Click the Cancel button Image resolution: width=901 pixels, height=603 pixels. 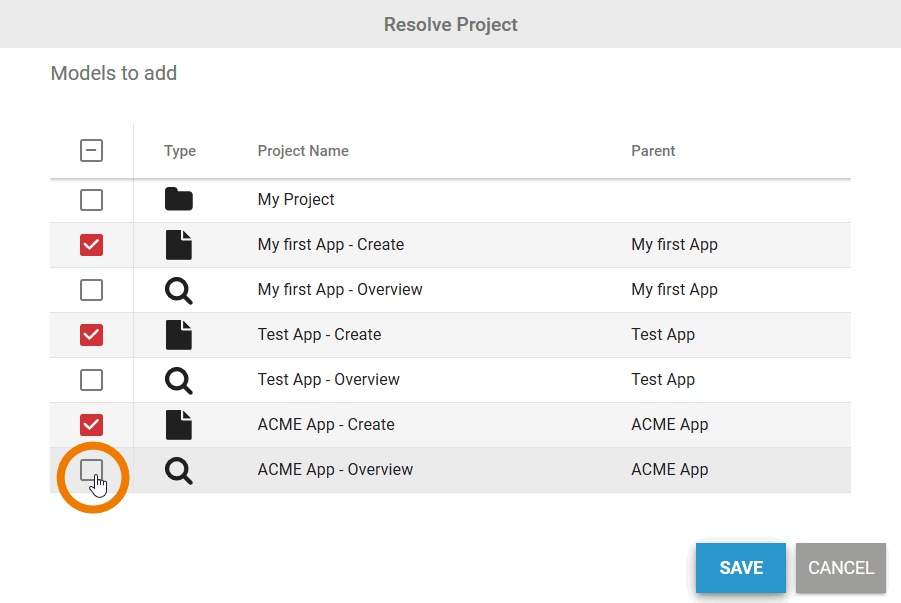[x=841, y=568]
